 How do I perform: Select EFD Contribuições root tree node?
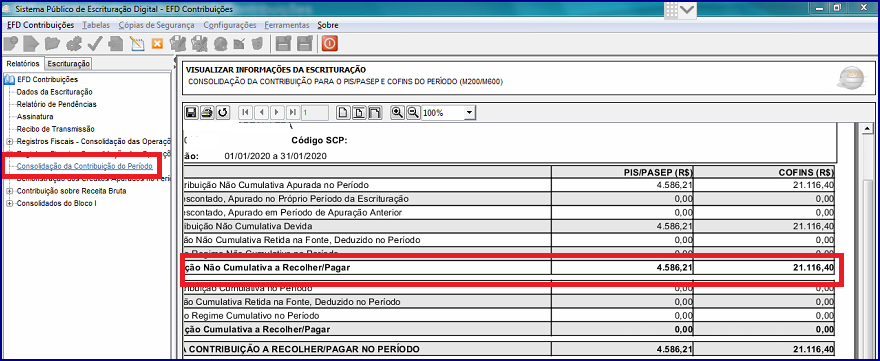coord(47,79)
